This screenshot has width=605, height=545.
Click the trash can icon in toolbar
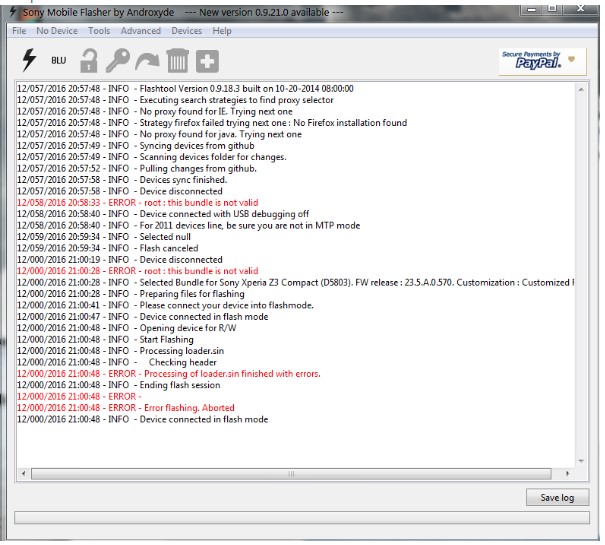(x=177, y=61)
